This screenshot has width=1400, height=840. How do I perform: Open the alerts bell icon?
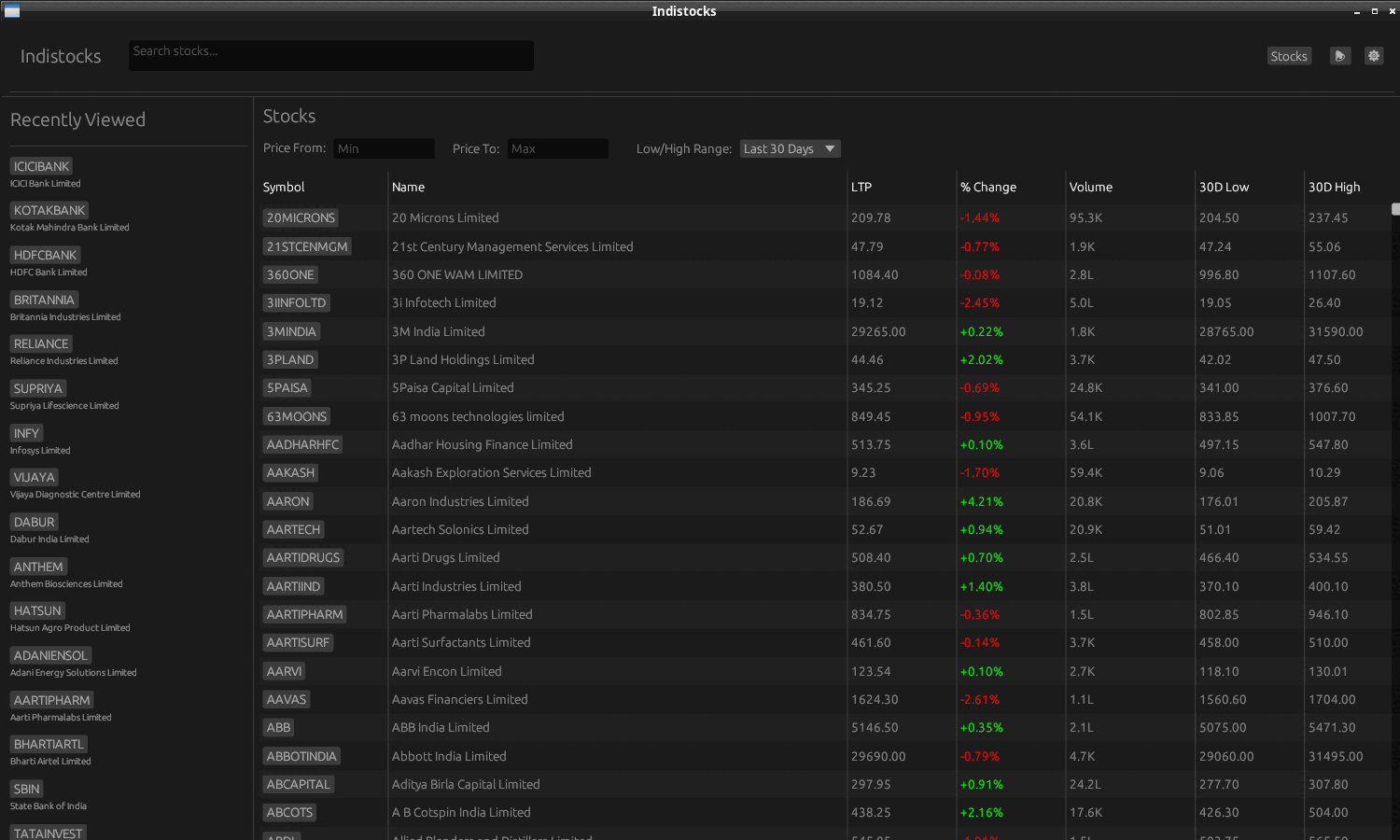click(1340, 55)
